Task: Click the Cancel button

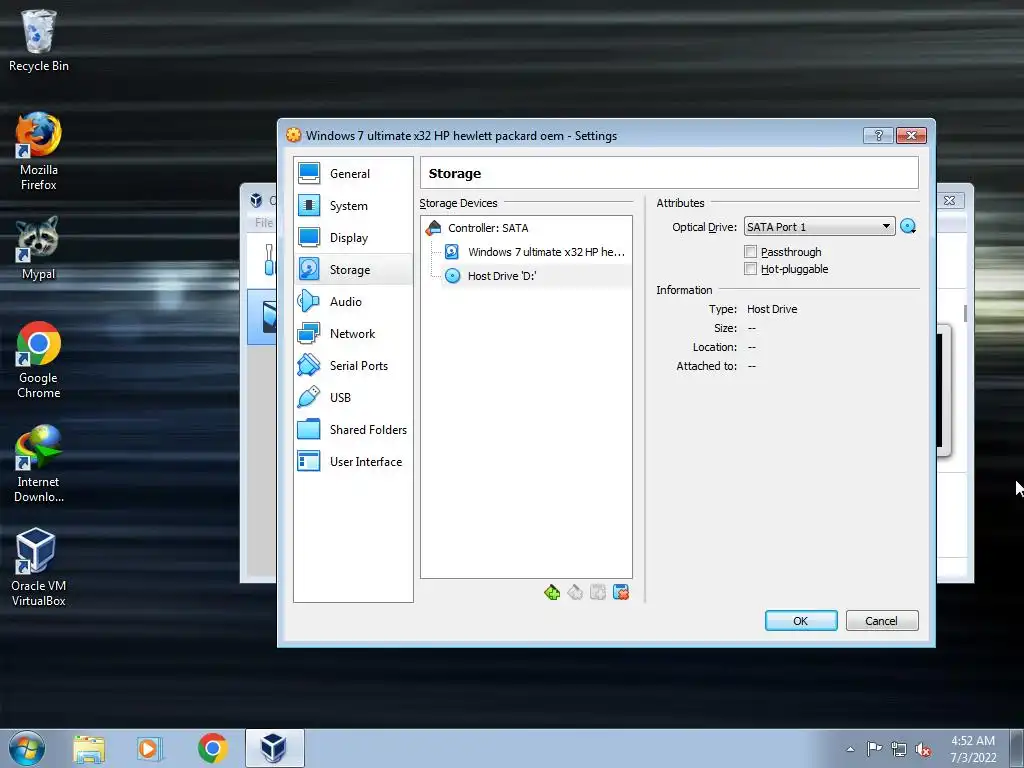Action: click(882, 620)
